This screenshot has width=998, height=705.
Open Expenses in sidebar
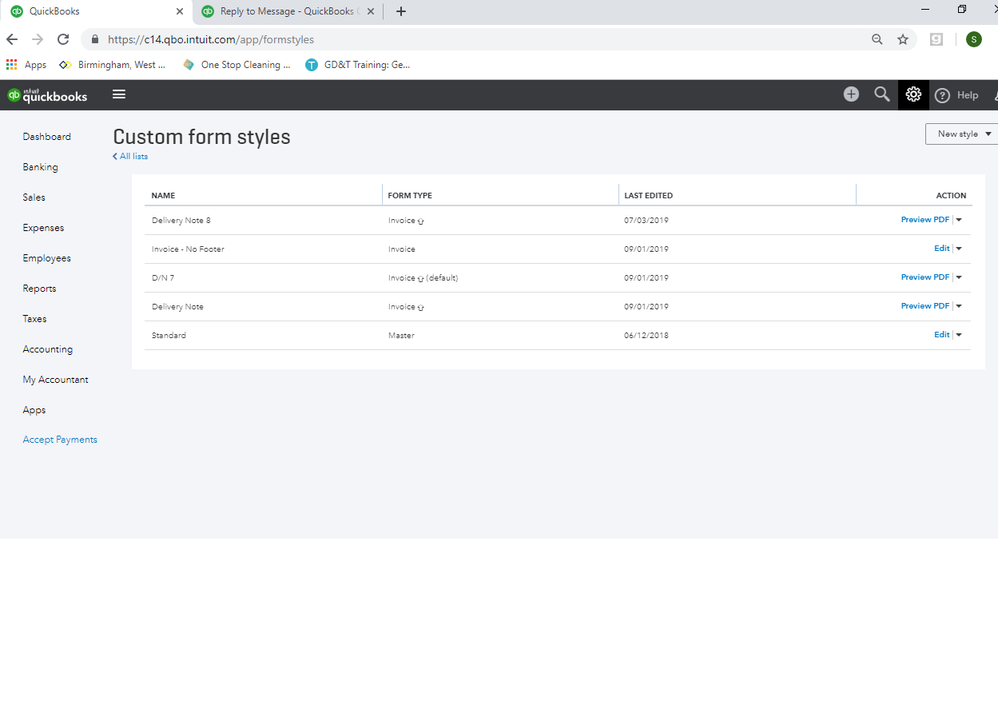[x=43, y=228]
